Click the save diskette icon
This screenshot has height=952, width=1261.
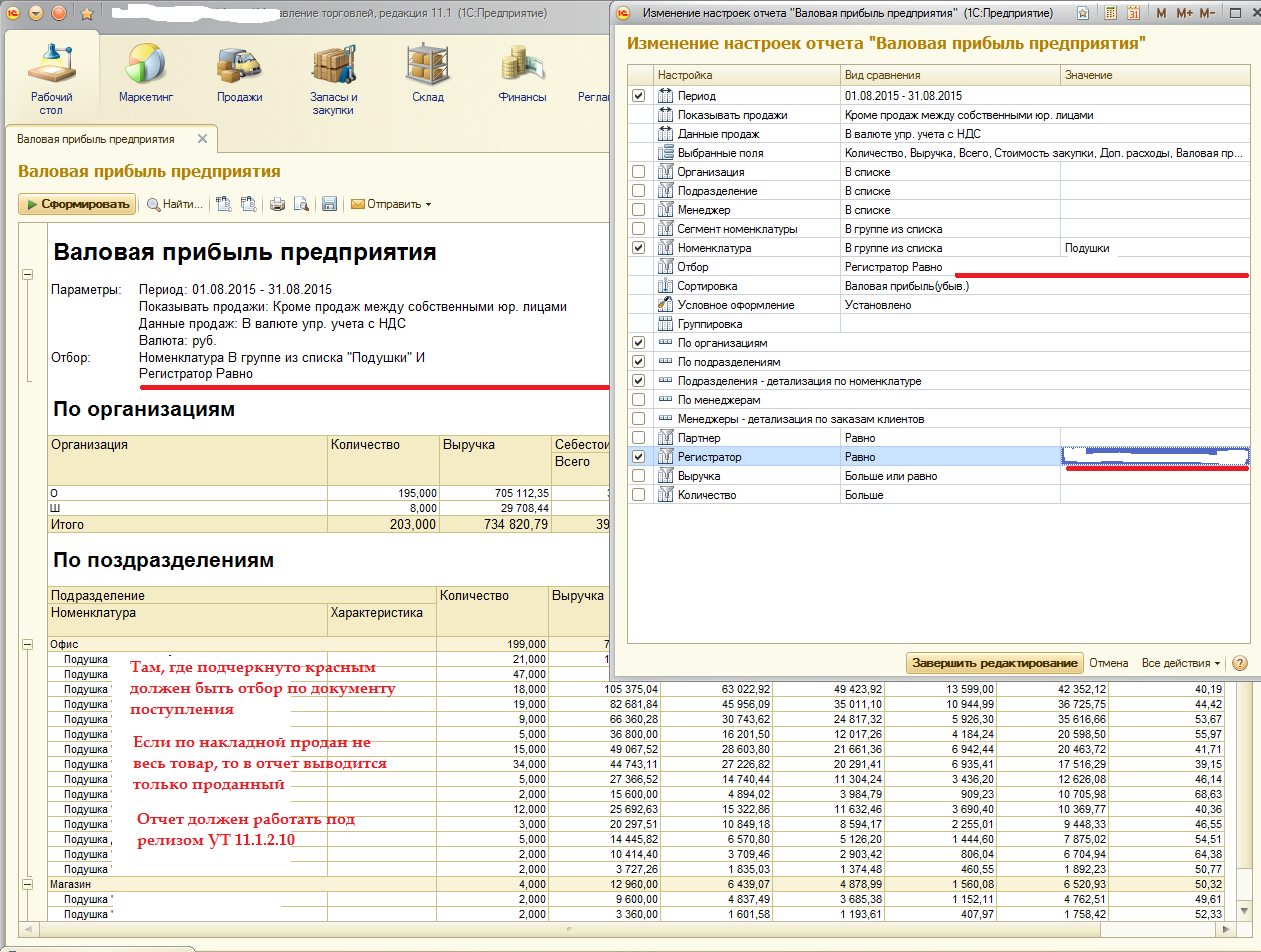[x=328, y=204]
